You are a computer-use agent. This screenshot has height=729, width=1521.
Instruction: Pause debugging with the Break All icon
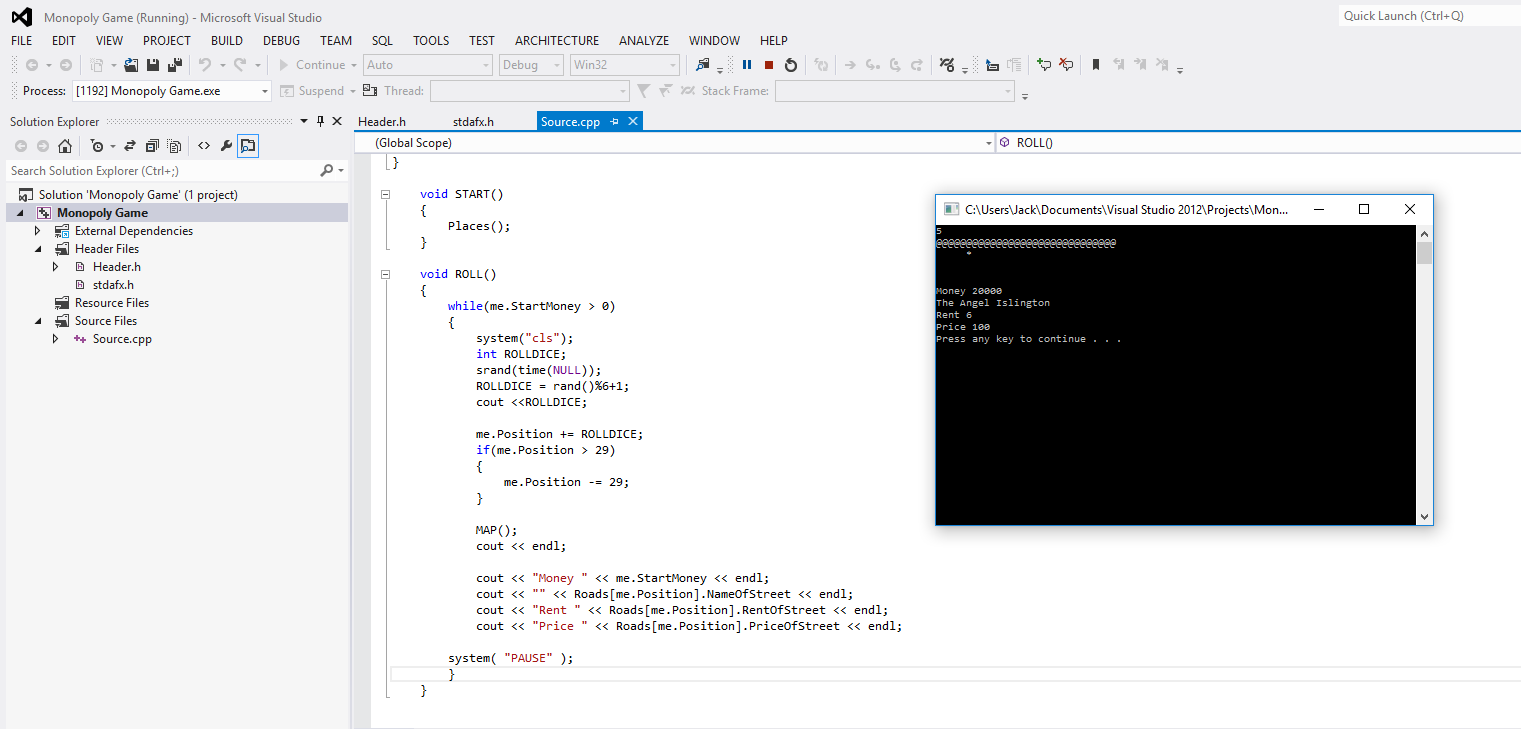coord(747,65)
